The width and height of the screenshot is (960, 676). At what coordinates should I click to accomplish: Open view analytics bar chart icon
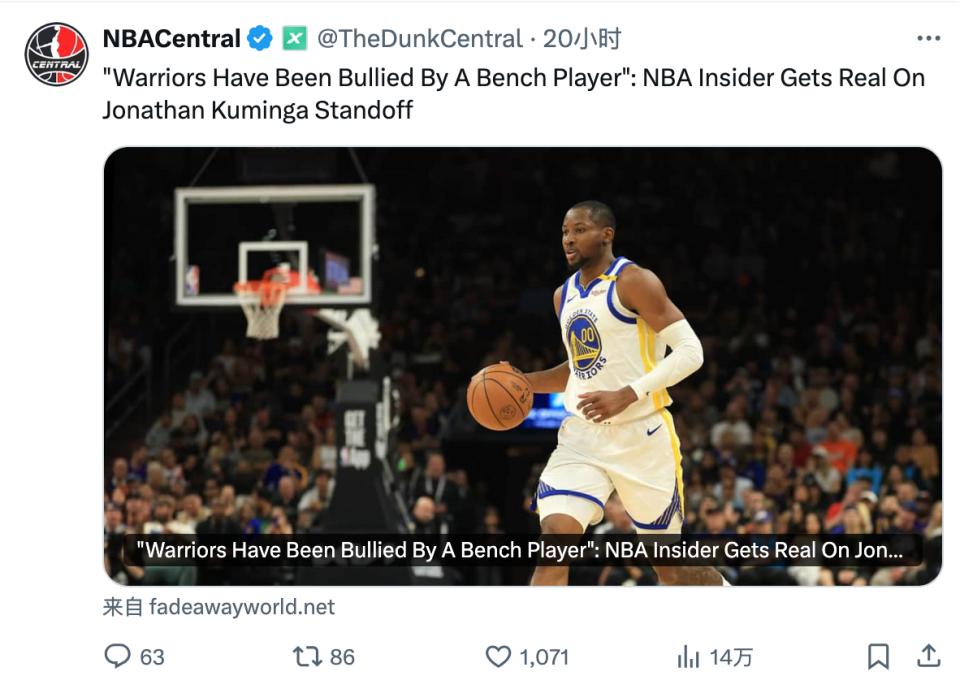point(688,656)
